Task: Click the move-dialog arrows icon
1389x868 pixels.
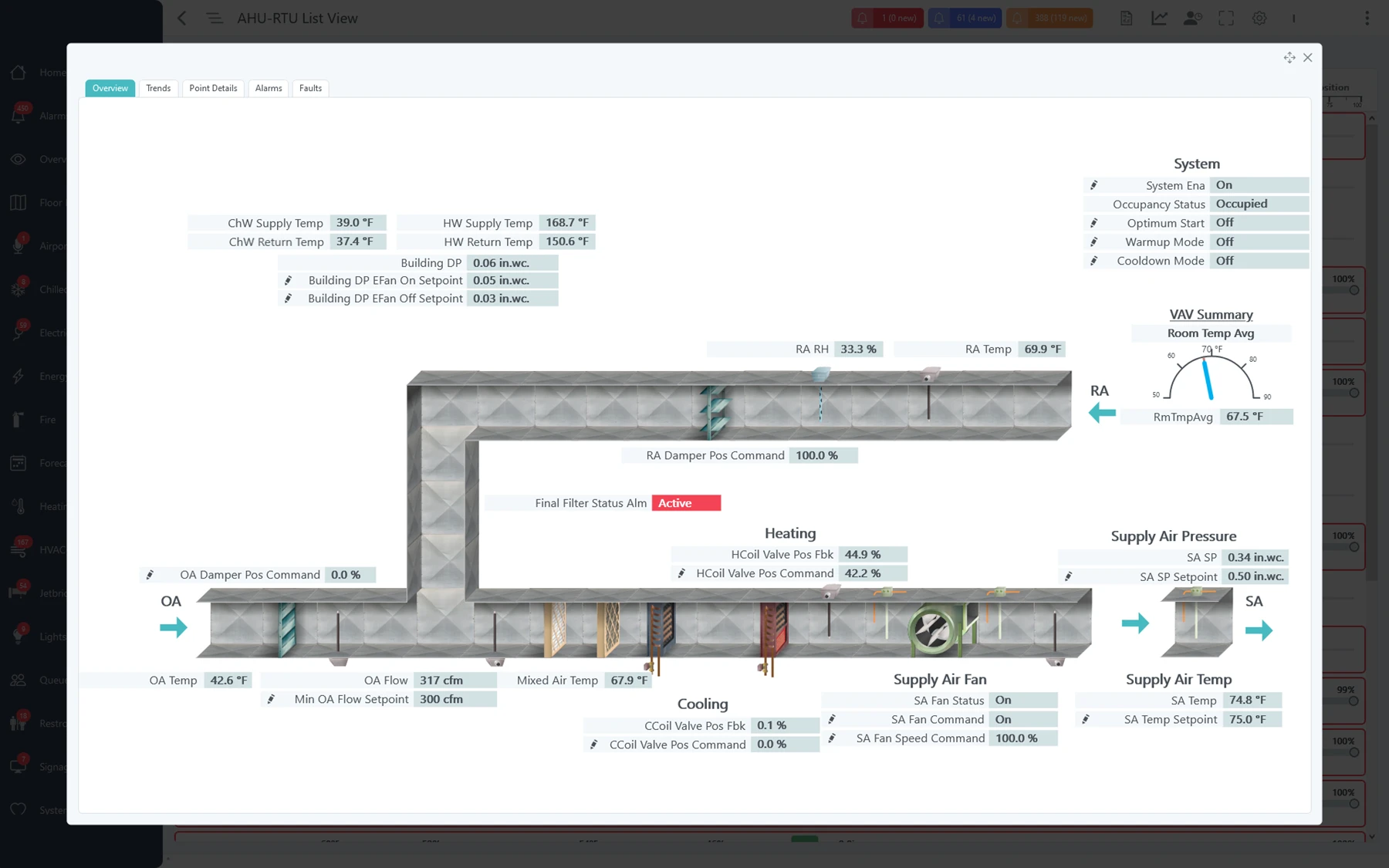Action: [x=1289, y=58]
